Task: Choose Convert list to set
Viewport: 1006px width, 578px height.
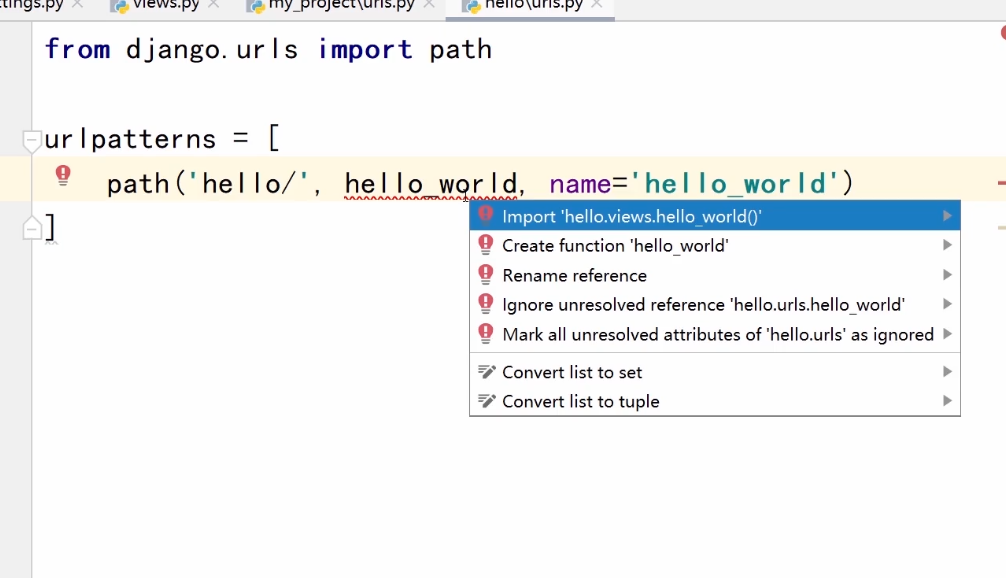Action: pos(715,372)
